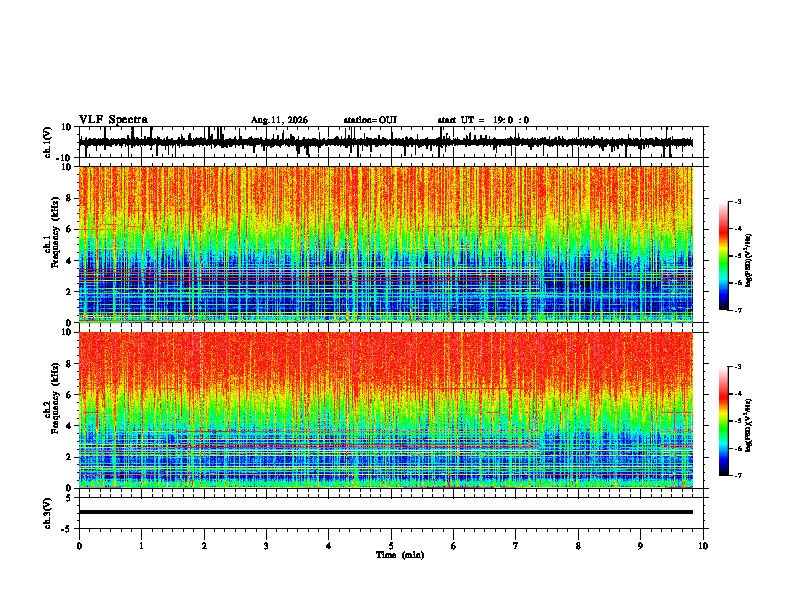Click the "-7" label on ch.2 color scale
Screen dimensions: 792x612
click(x=738, y=476)
